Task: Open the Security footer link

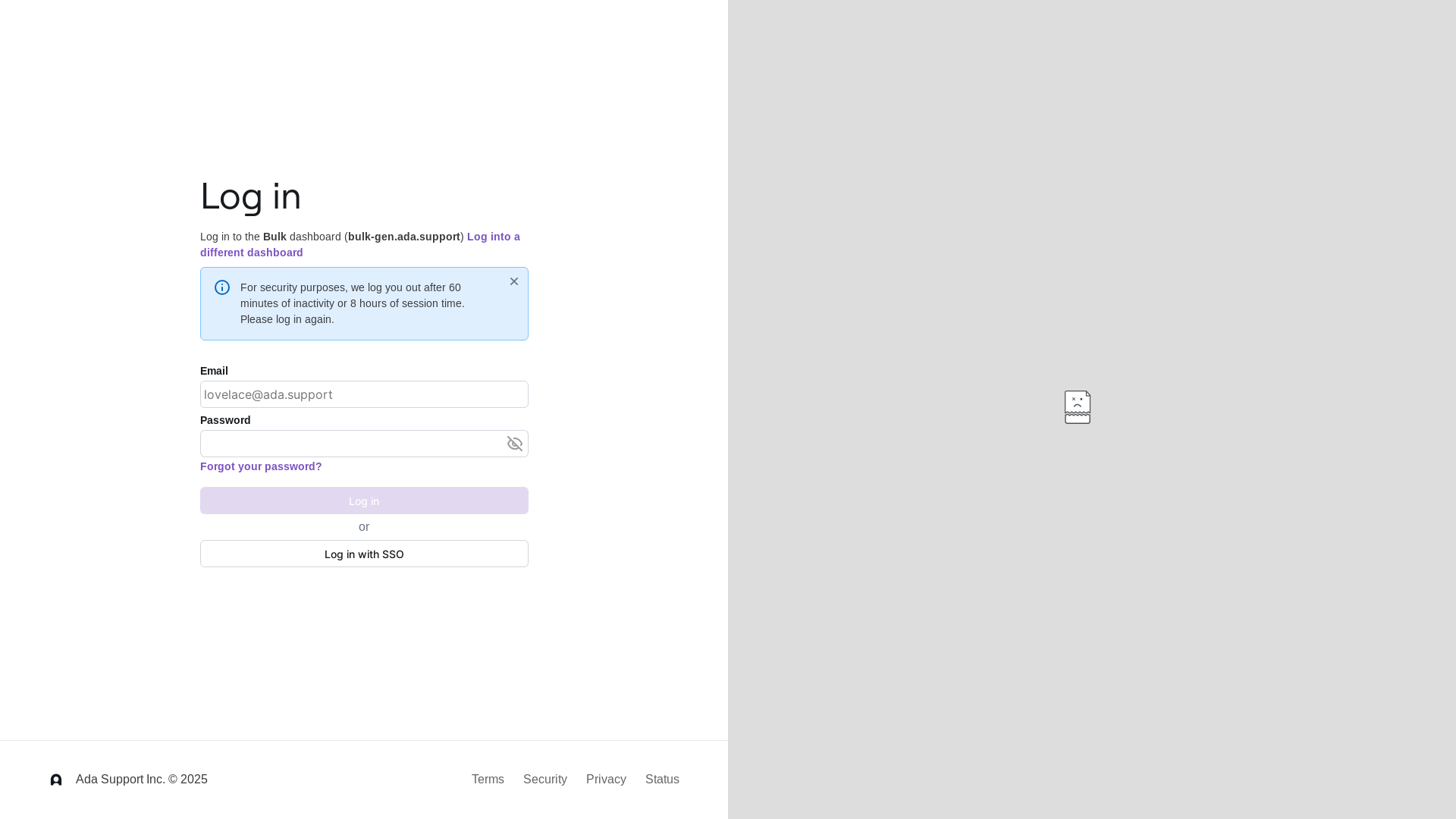Action: tap(545, 780)
